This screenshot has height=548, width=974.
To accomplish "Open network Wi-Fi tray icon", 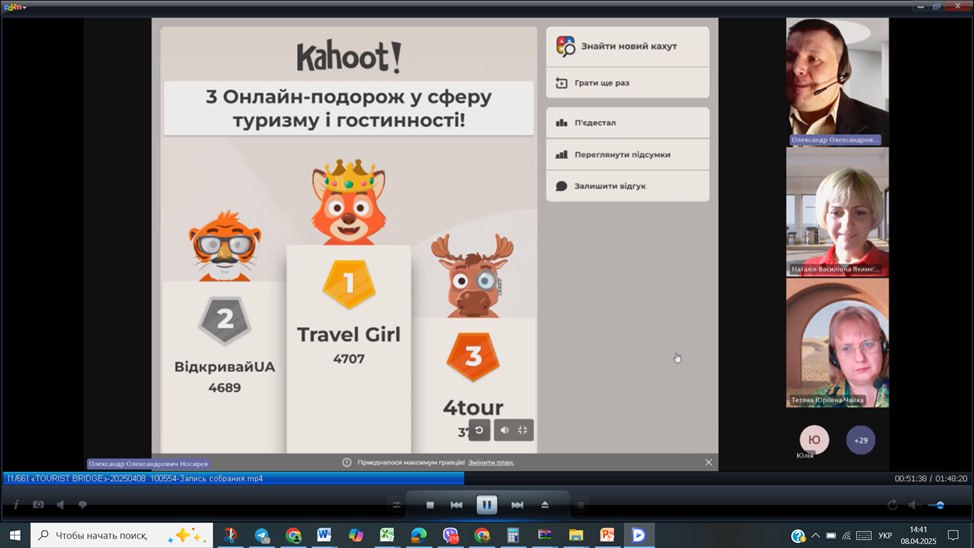I will (x=846, y=536).
